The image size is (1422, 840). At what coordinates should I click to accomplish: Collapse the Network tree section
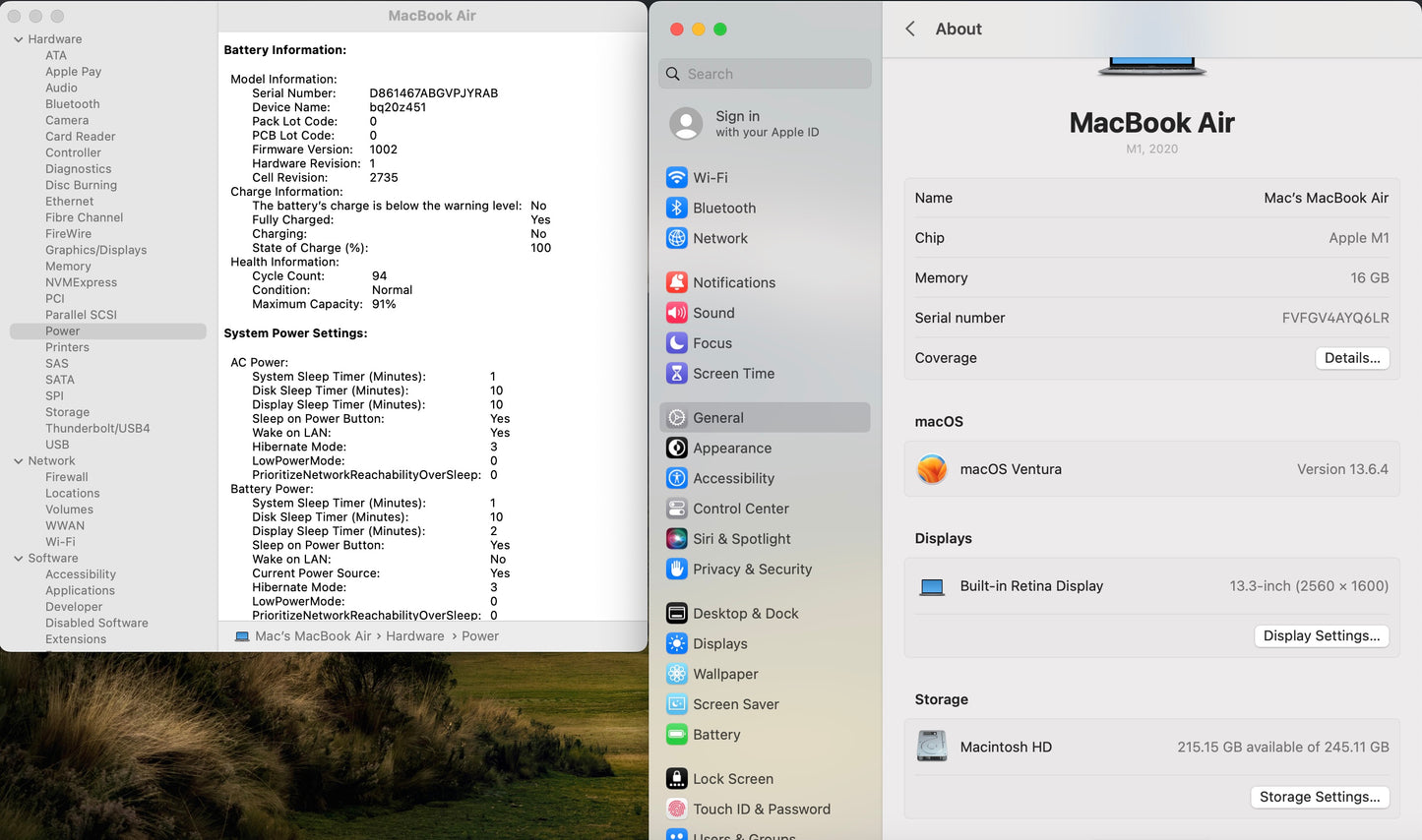click(18, 461)
